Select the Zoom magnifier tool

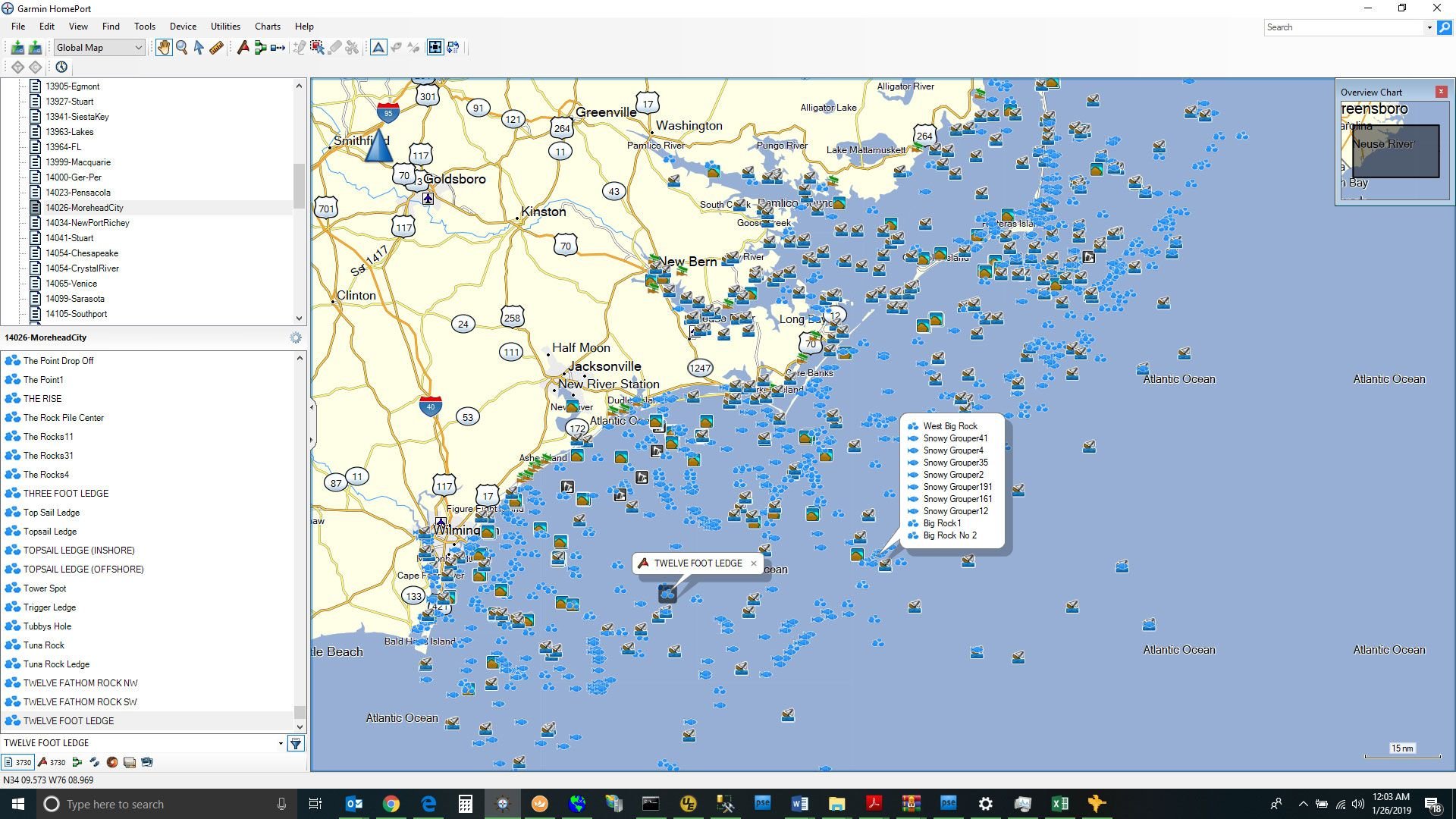click(182, 48)
